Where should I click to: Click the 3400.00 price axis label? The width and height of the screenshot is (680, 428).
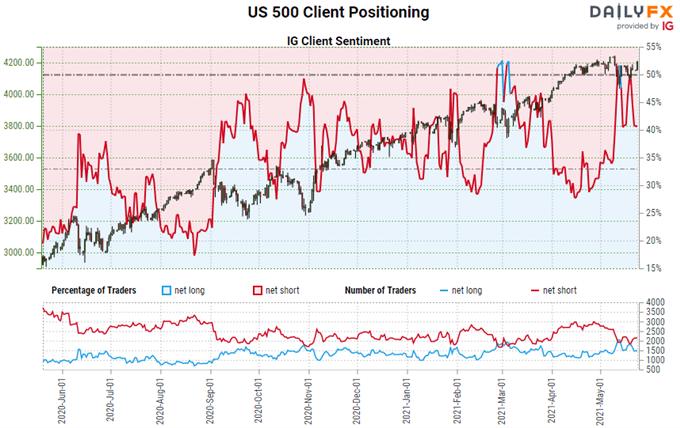point(19,189)
